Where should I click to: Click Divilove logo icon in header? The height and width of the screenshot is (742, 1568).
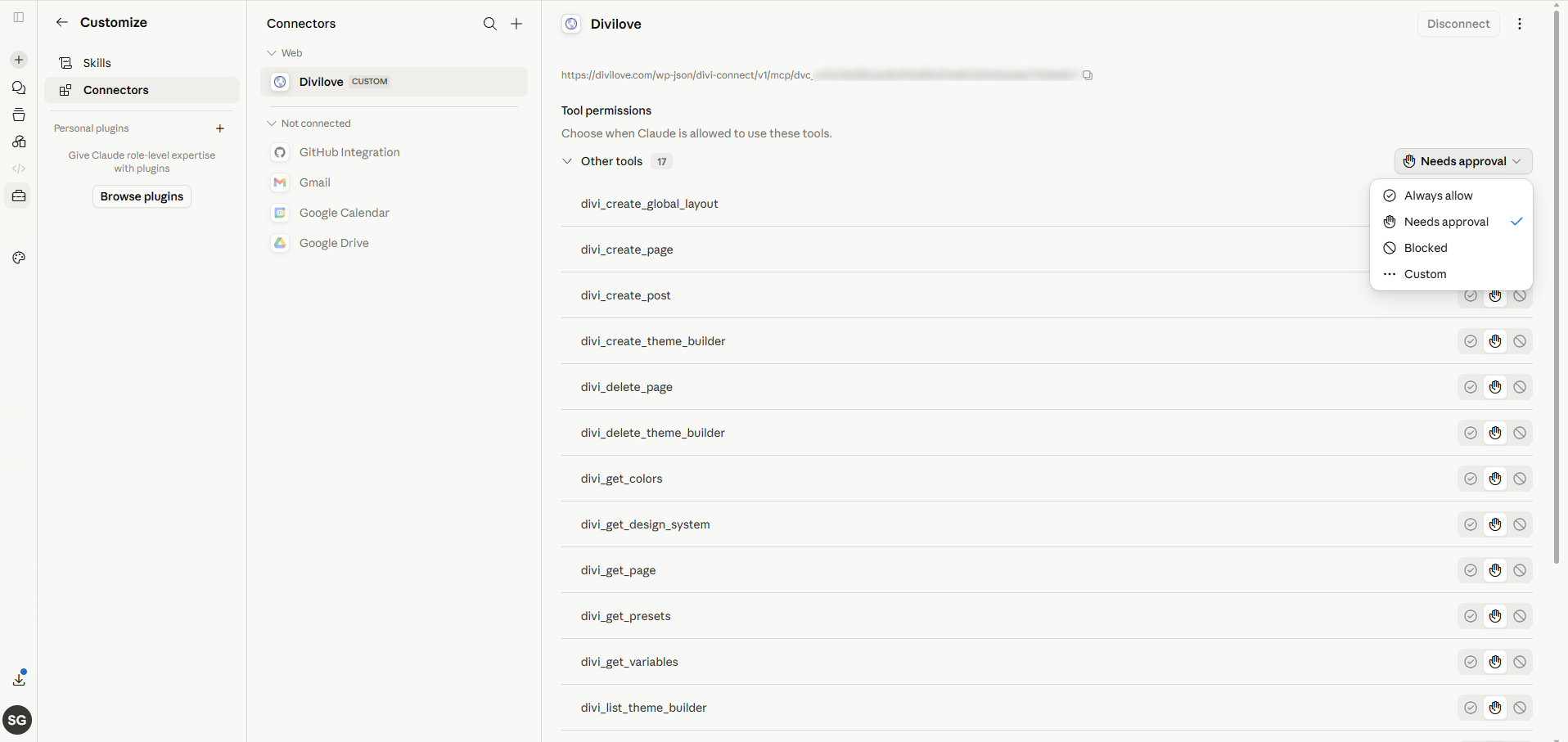click(571, 24)
